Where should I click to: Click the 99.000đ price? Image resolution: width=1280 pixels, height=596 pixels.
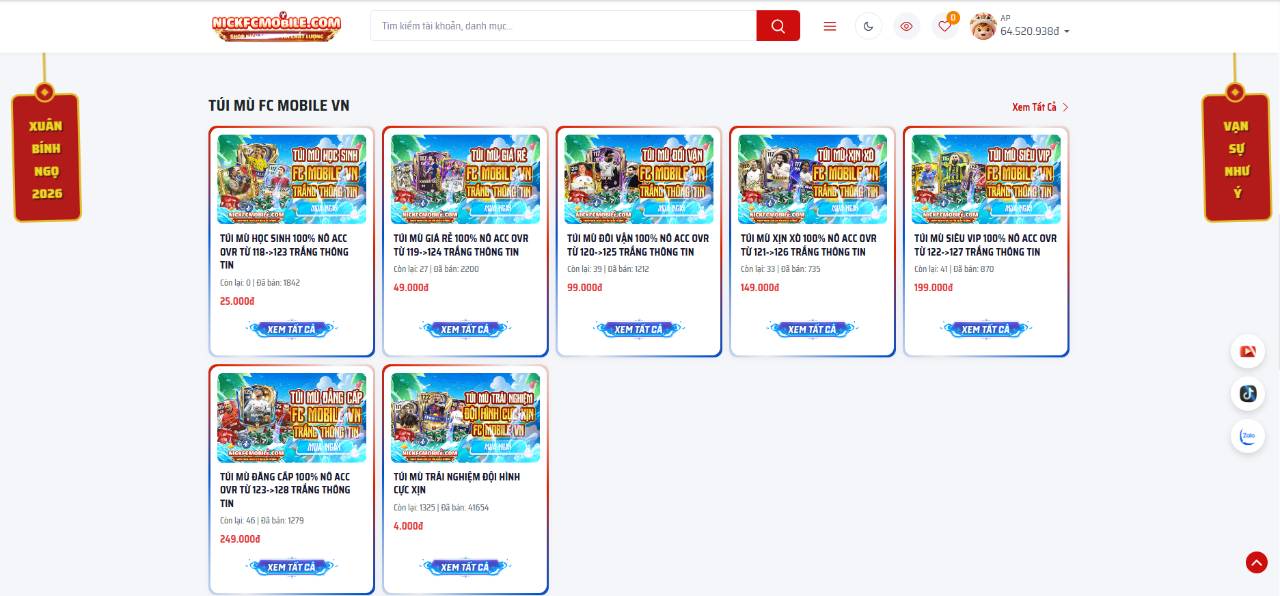click(585, 287)
